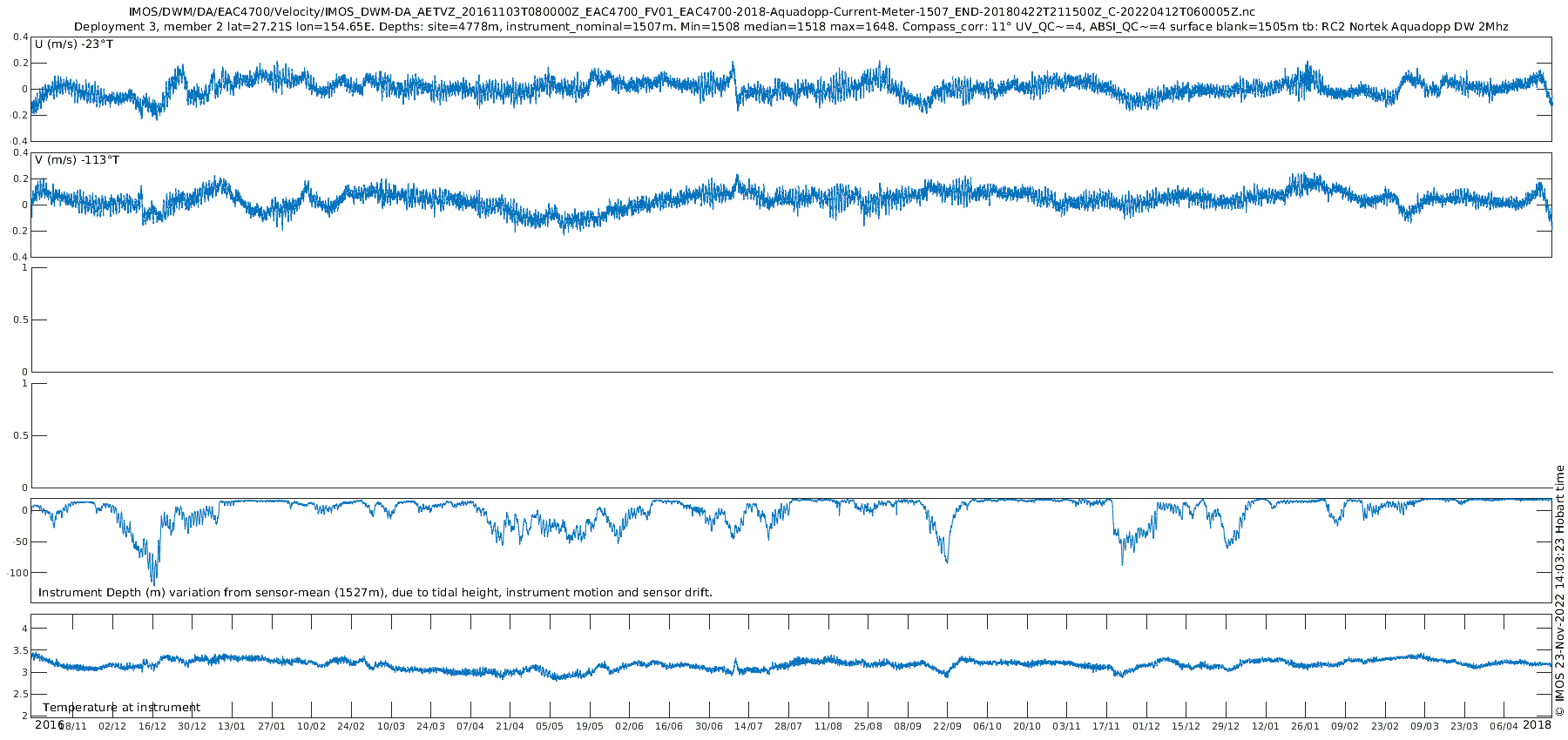The width and height of the screenshot is (1568, 740).
Task: Select the 'V (m/s) -113°T' panel label
Action: click(x=78, y=160)
